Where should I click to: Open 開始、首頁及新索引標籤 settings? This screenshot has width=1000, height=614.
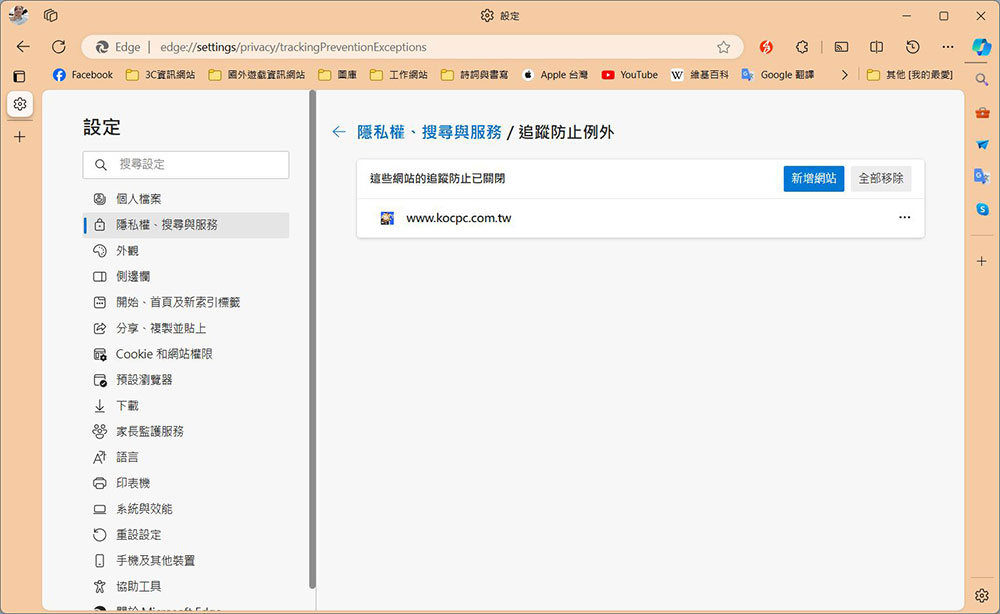186,302
